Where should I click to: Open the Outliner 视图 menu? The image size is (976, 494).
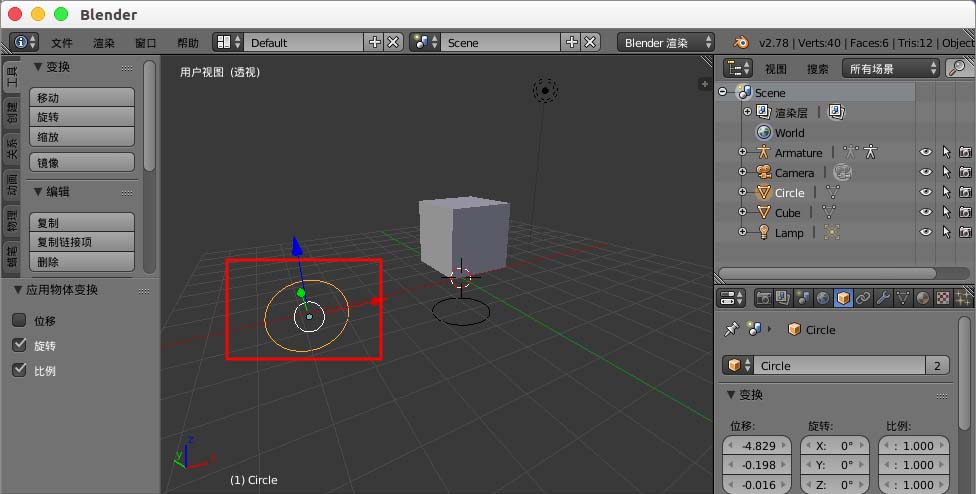(776, 69)
